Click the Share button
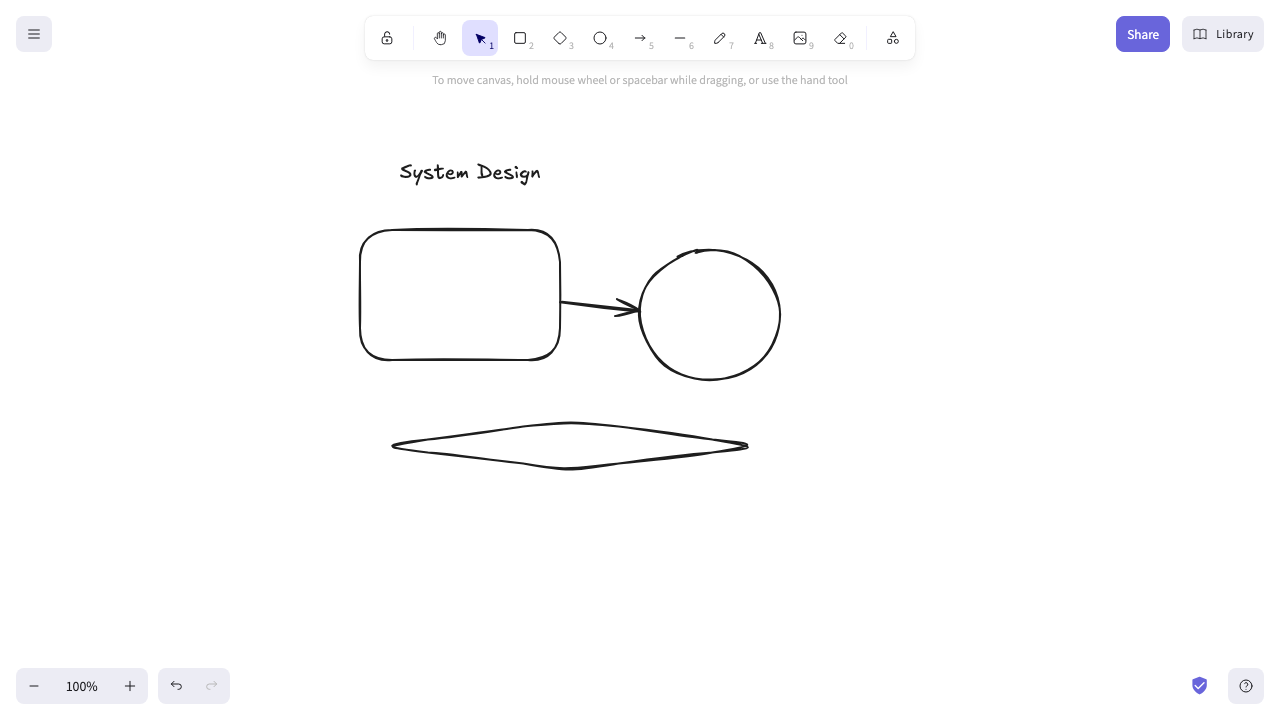Viewport: 1280px width, 720px height. (x=1143, y=34)
